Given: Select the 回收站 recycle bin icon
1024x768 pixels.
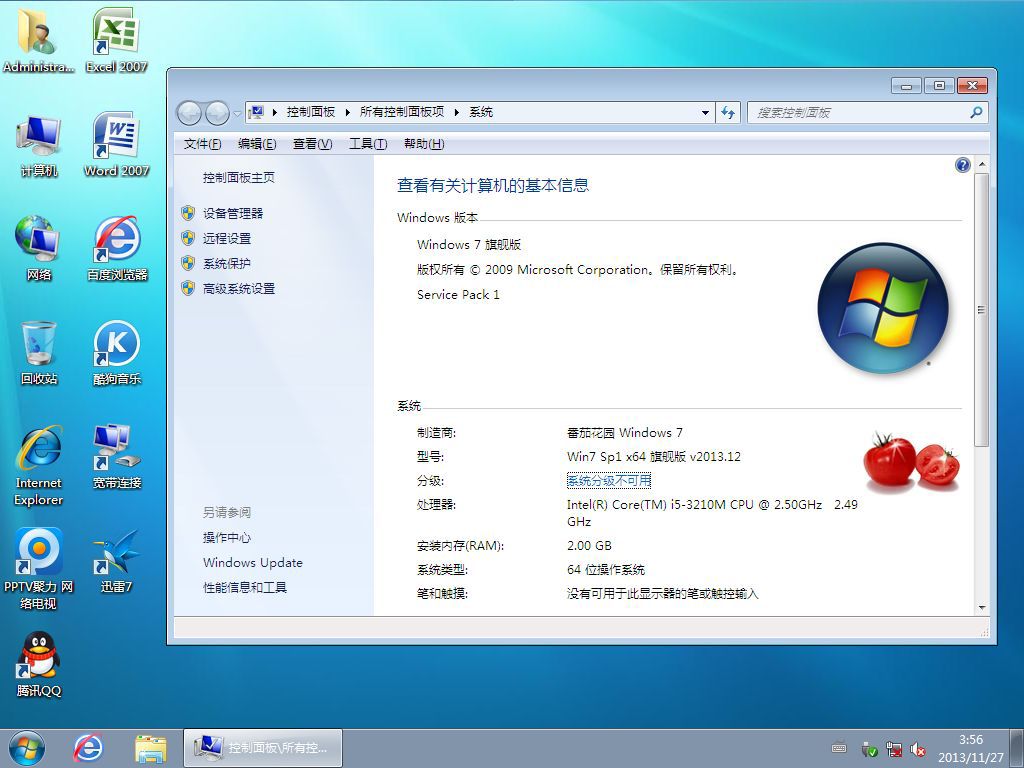Looking at the screenshot, I should click(x=39, y=353).
